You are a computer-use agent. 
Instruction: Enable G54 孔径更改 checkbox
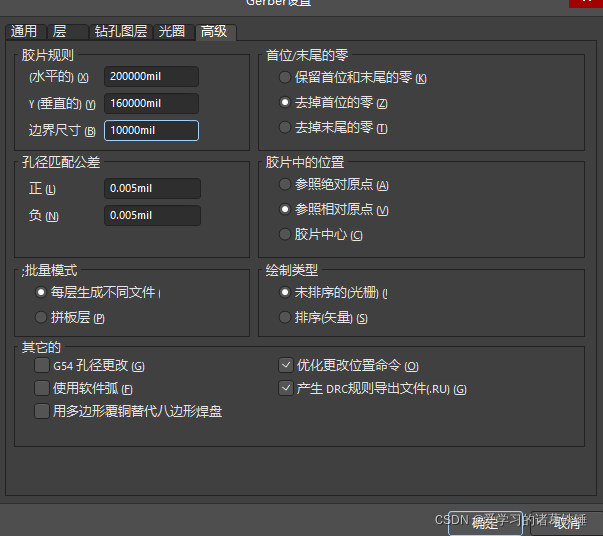click(x=41, y=366)
